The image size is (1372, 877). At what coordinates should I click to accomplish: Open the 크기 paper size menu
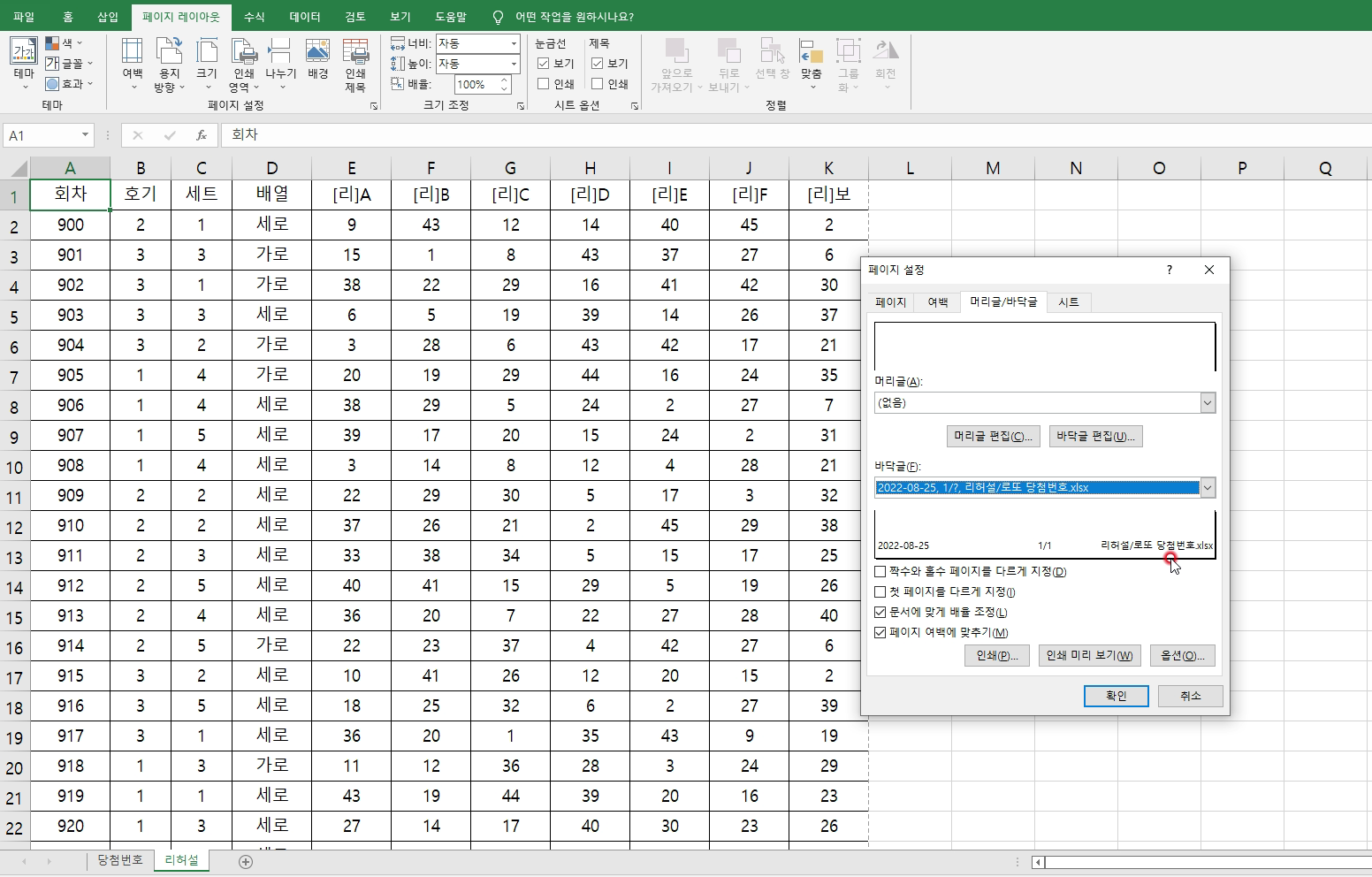(x=206, y=64)
